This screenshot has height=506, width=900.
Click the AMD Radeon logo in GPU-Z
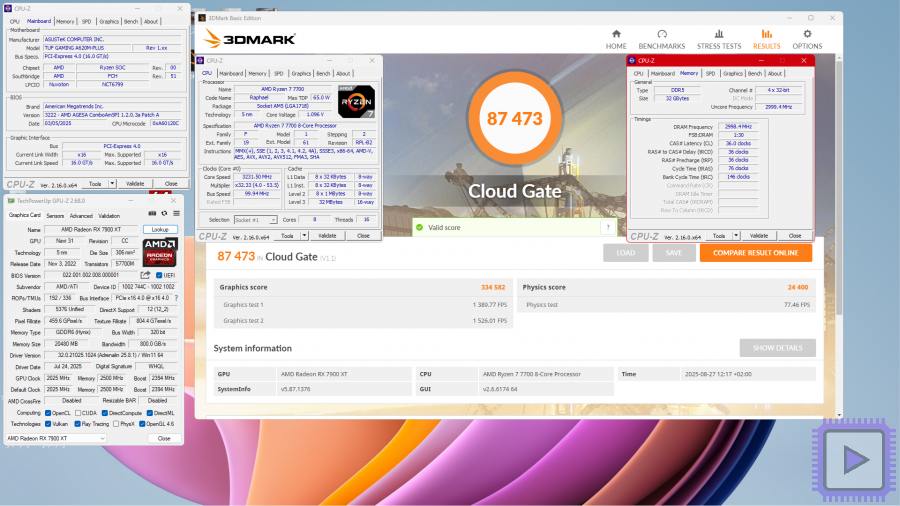pos(160,252)
